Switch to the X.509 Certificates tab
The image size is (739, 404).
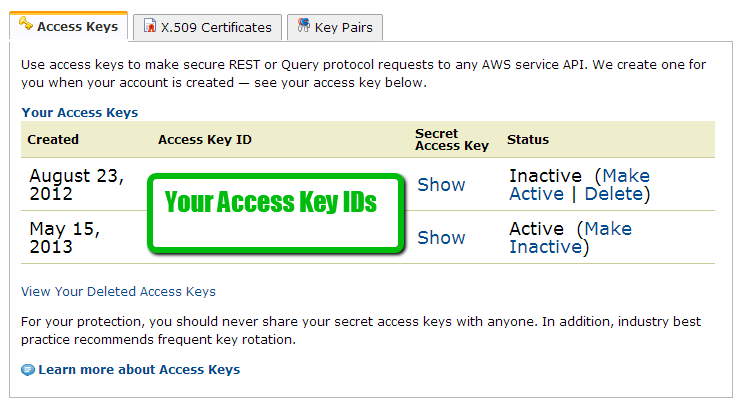pyautogui.click(x=216, y=28)
